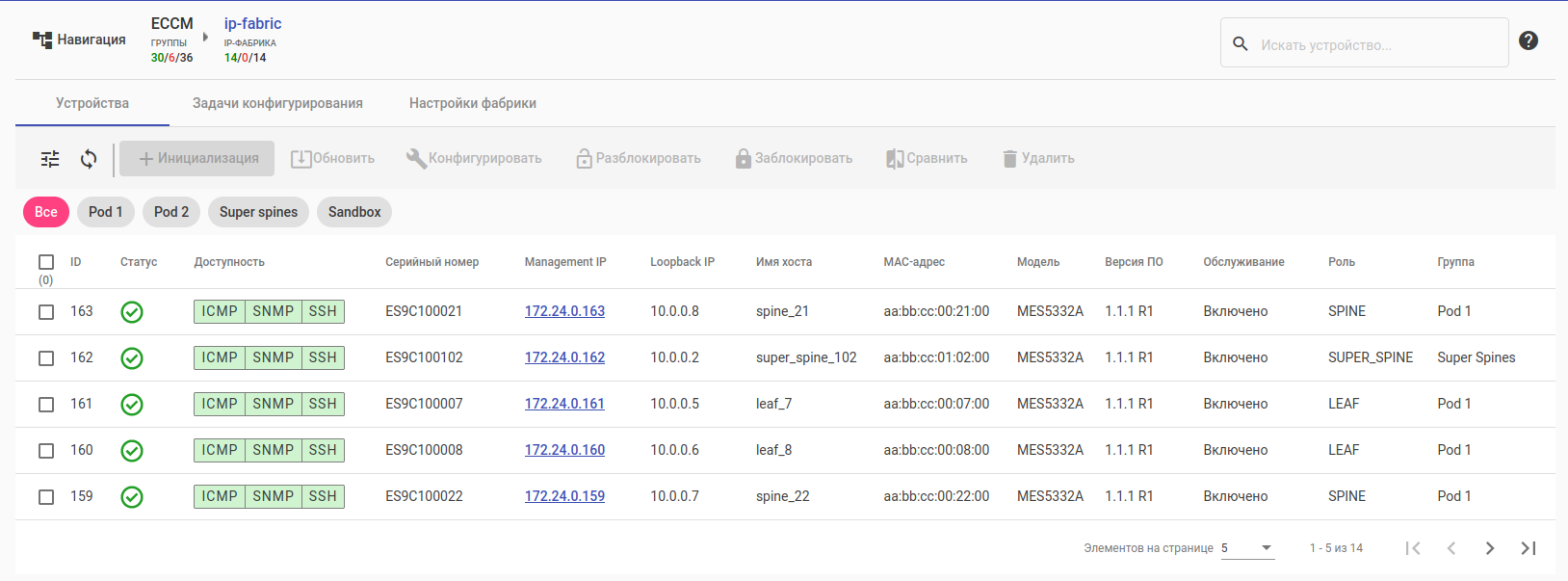The width and height of the screenshot is (1568, 581).
Task: Click the magnifier search icon
Action: 1241,44
